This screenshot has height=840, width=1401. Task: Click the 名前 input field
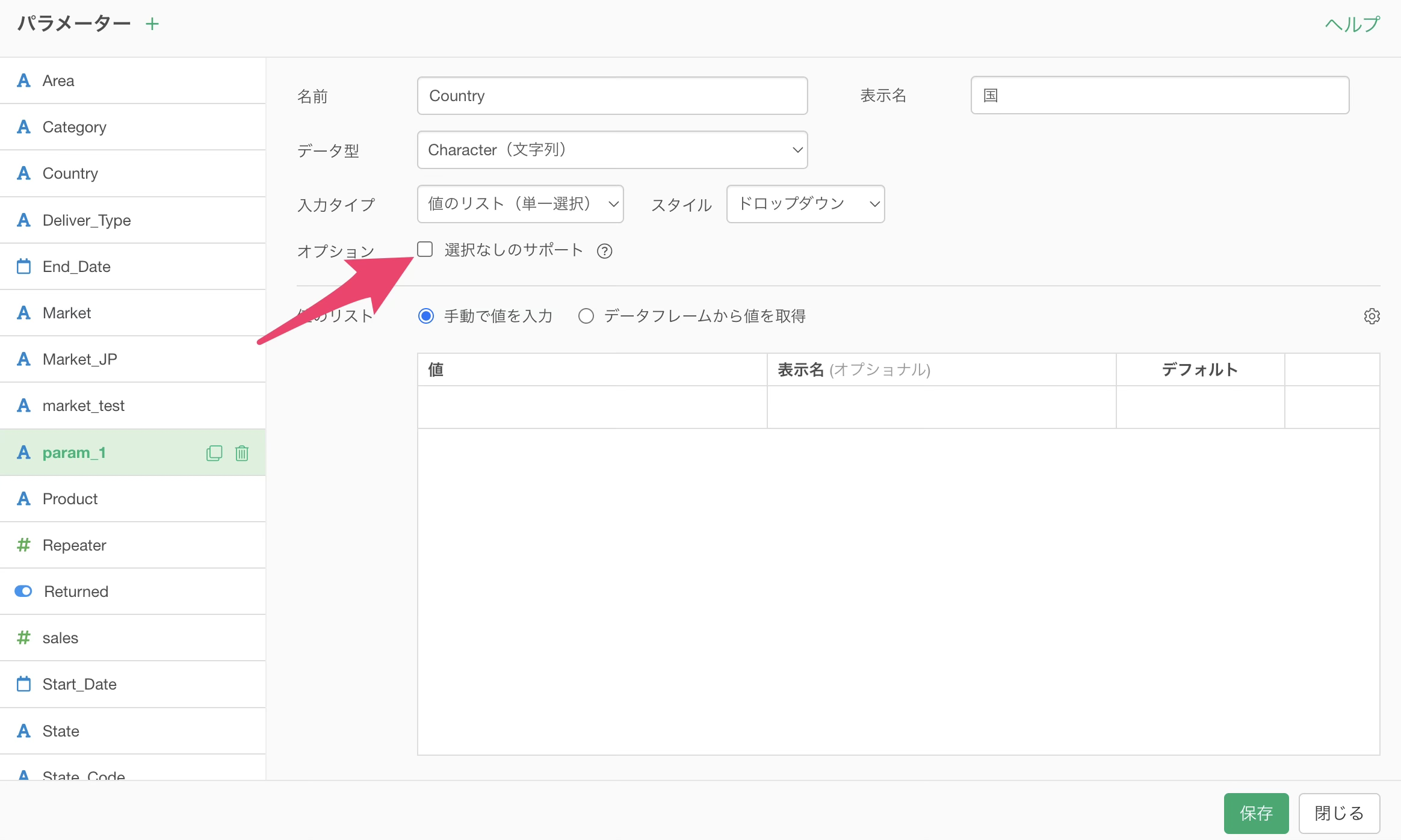tap(612, 96)
